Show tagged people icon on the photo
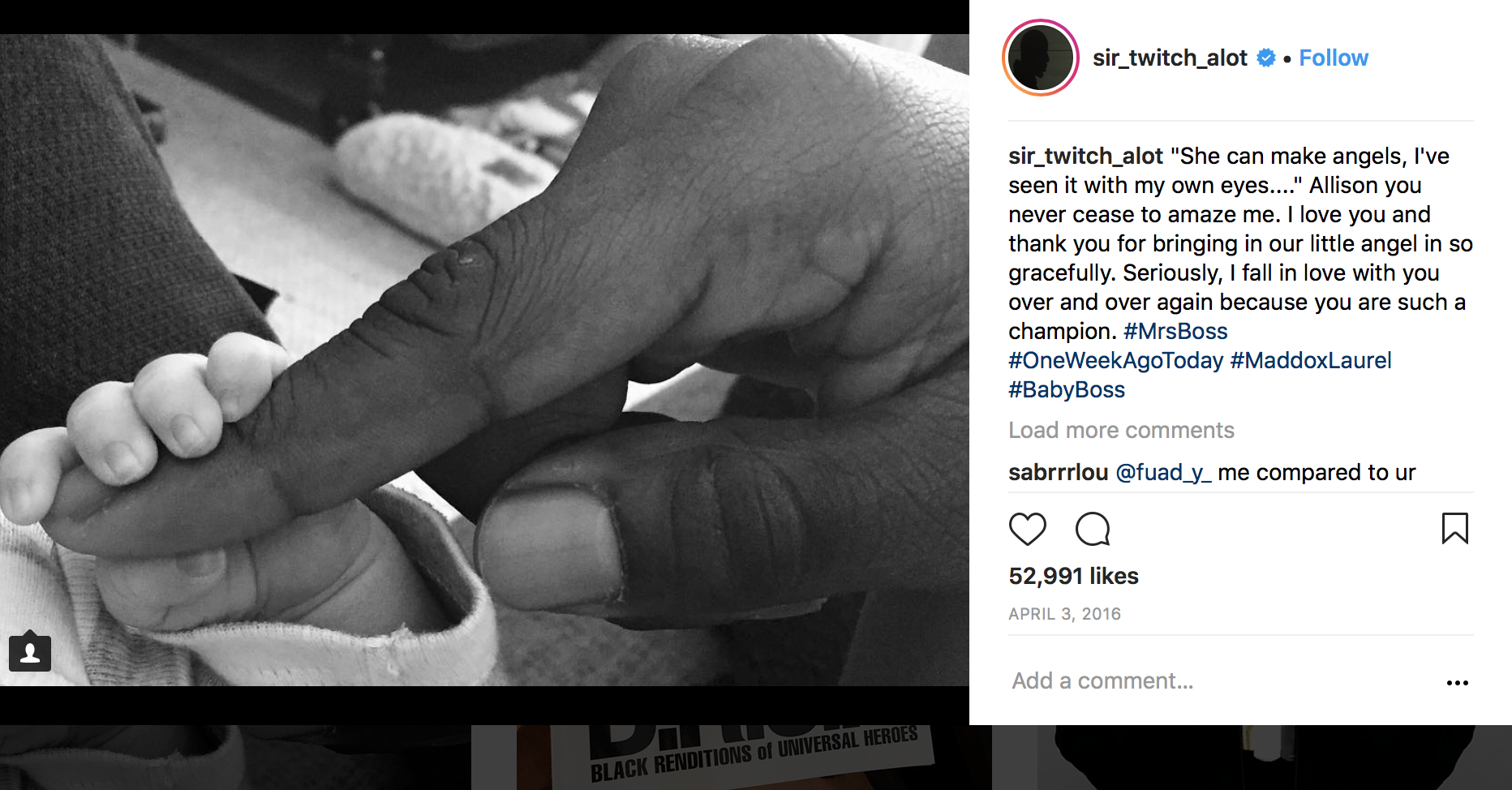This screenshot has height=790, width=1512. tap(30, 651)
